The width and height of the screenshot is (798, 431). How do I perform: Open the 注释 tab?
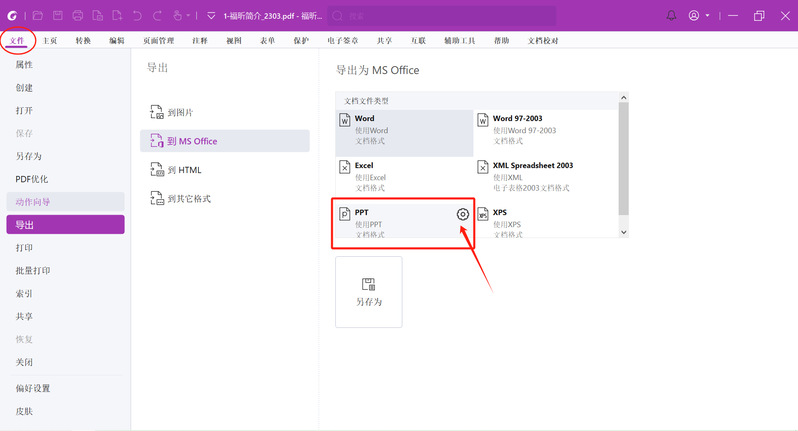[x=200, y=41]
